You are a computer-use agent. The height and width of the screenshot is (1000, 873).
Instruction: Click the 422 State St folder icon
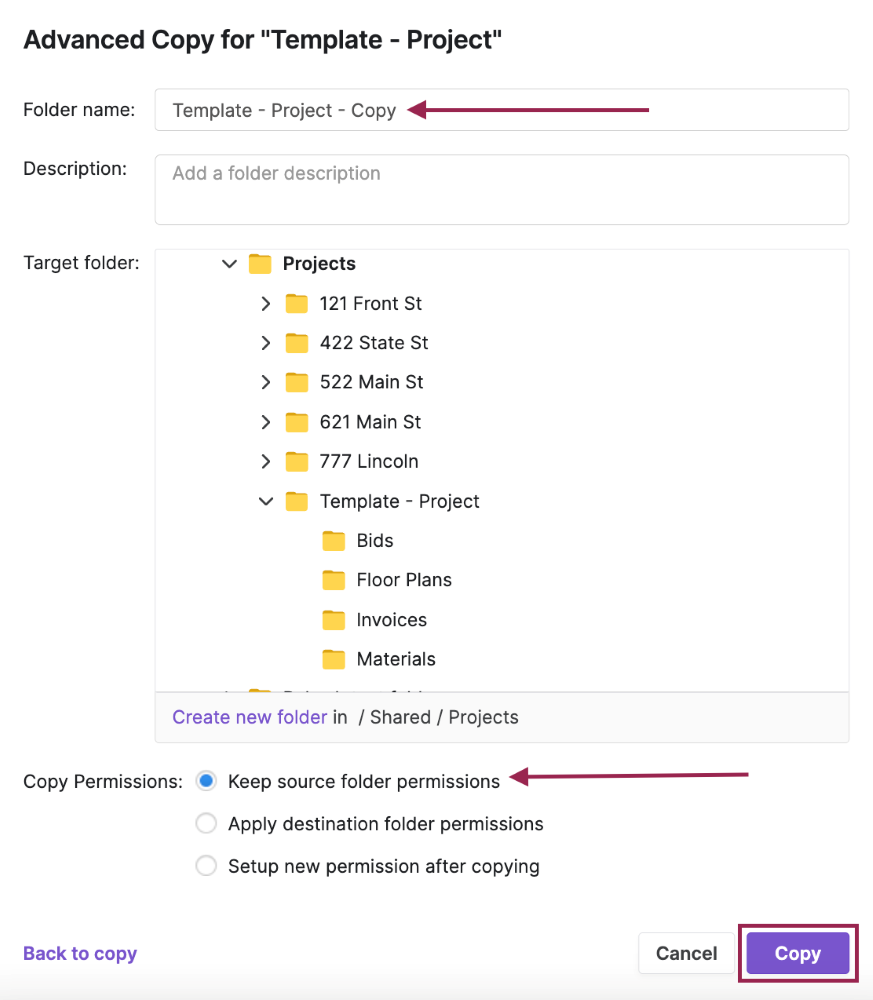(297, 343)
